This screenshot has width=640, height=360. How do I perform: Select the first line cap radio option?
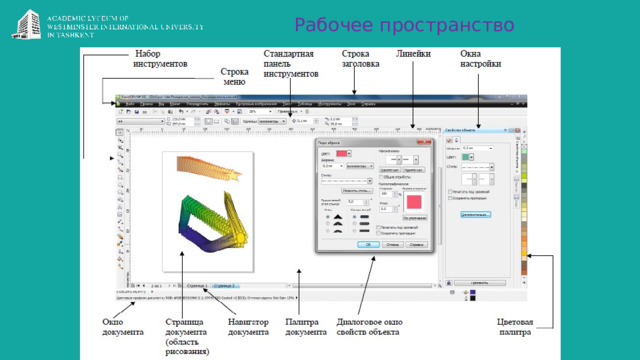tap(354, 217)
